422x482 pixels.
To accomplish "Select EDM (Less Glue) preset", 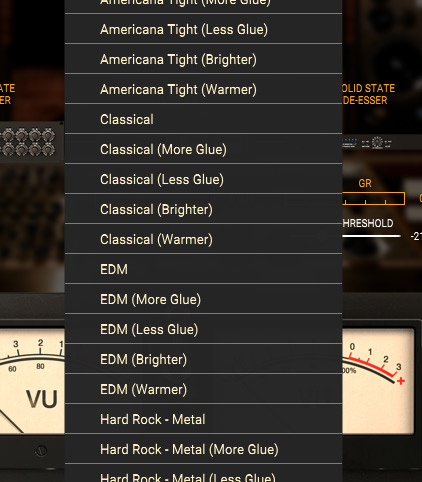I will (203, 329).
